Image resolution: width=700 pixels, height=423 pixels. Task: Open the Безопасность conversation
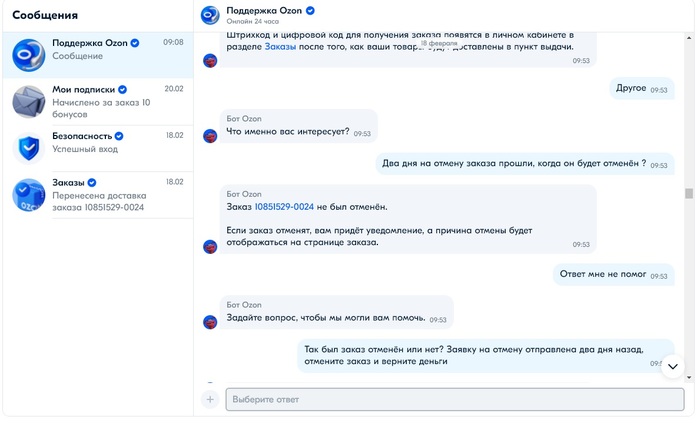(x=100, y=141)
